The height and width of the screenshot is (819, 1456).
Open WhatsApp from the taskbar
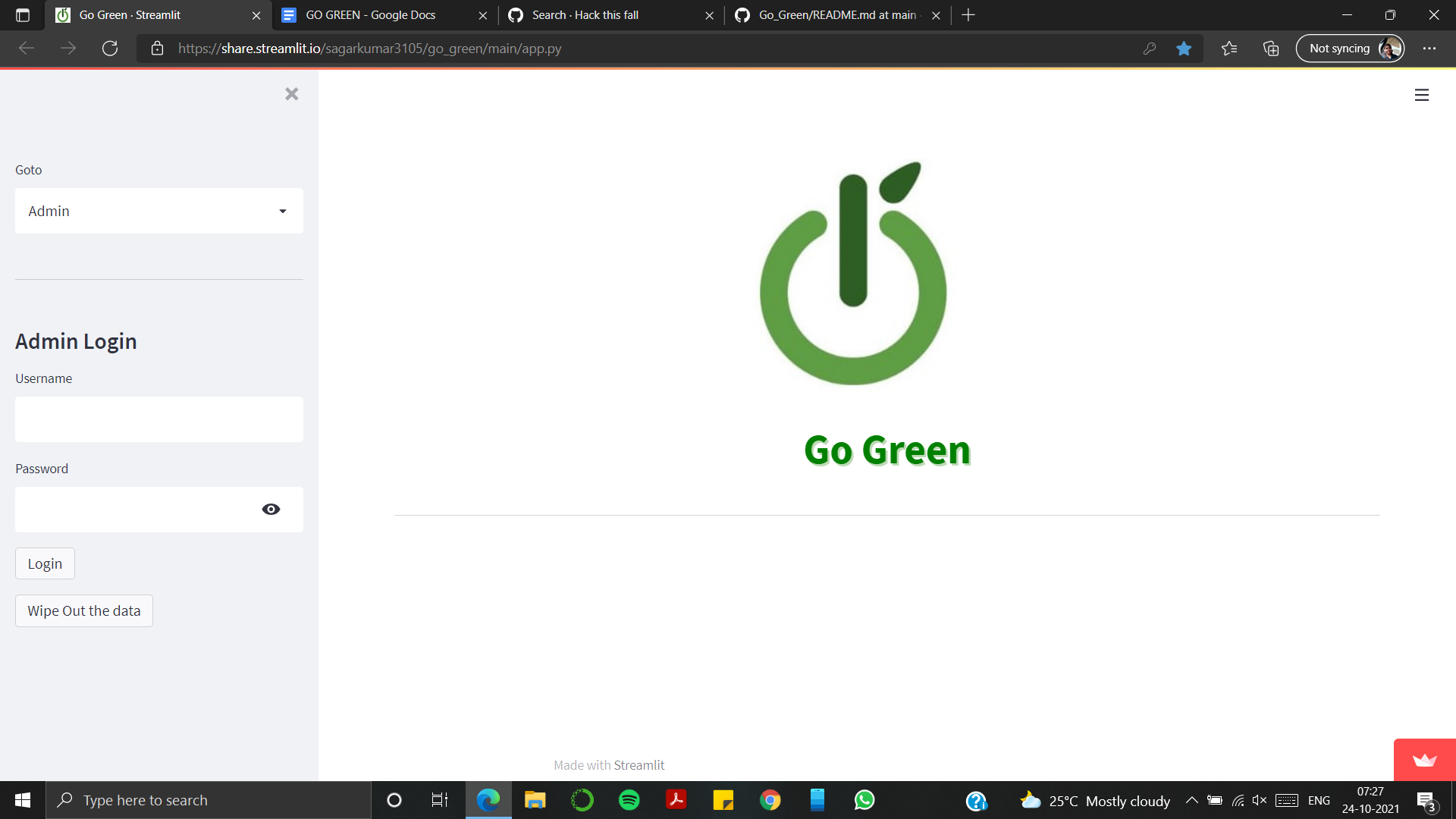pyautogui.click(x=864, y=800)
